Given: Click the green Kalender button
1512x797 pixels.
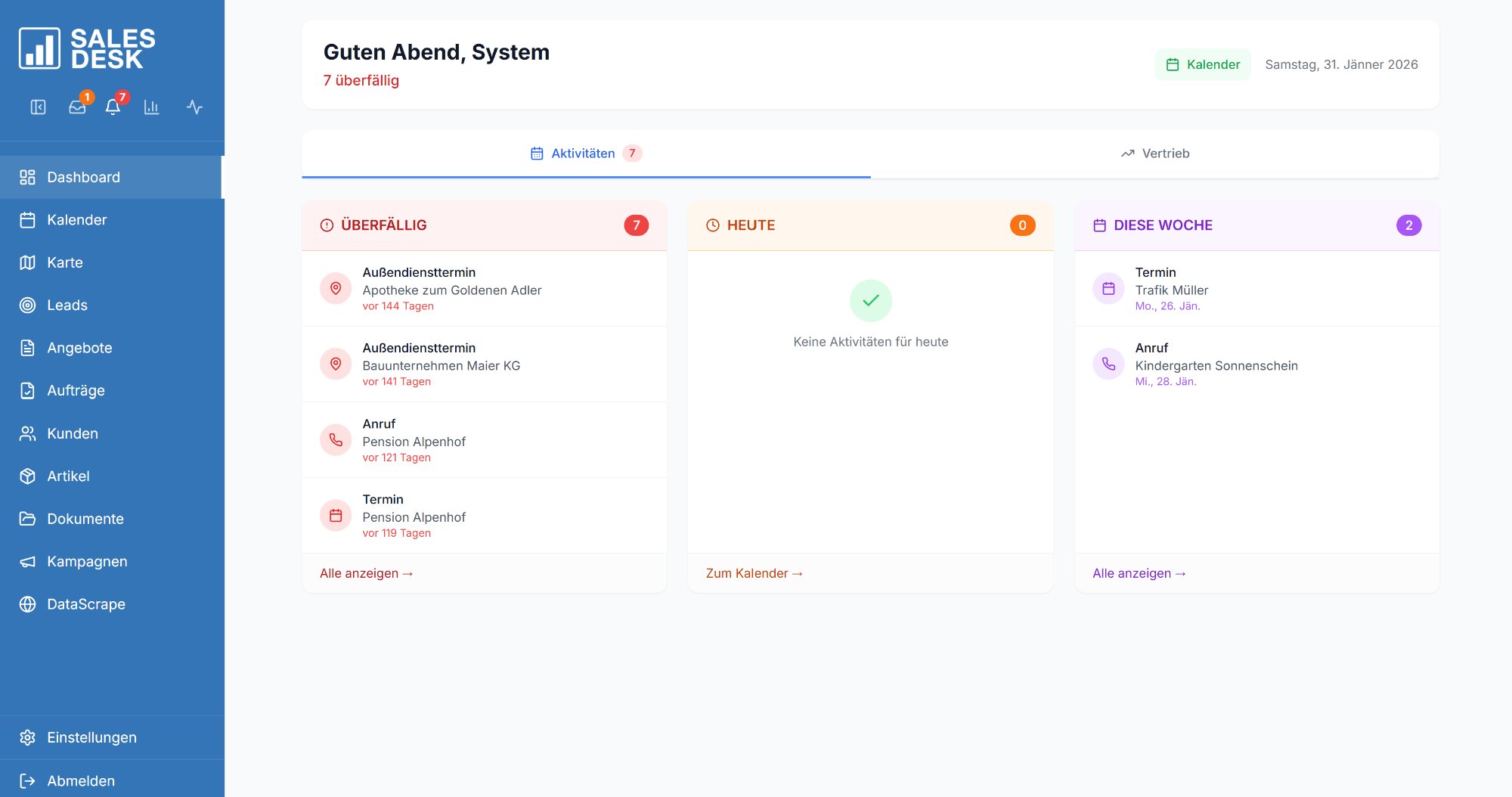Looking at the screenshot, I should [x=1203, y=64].
